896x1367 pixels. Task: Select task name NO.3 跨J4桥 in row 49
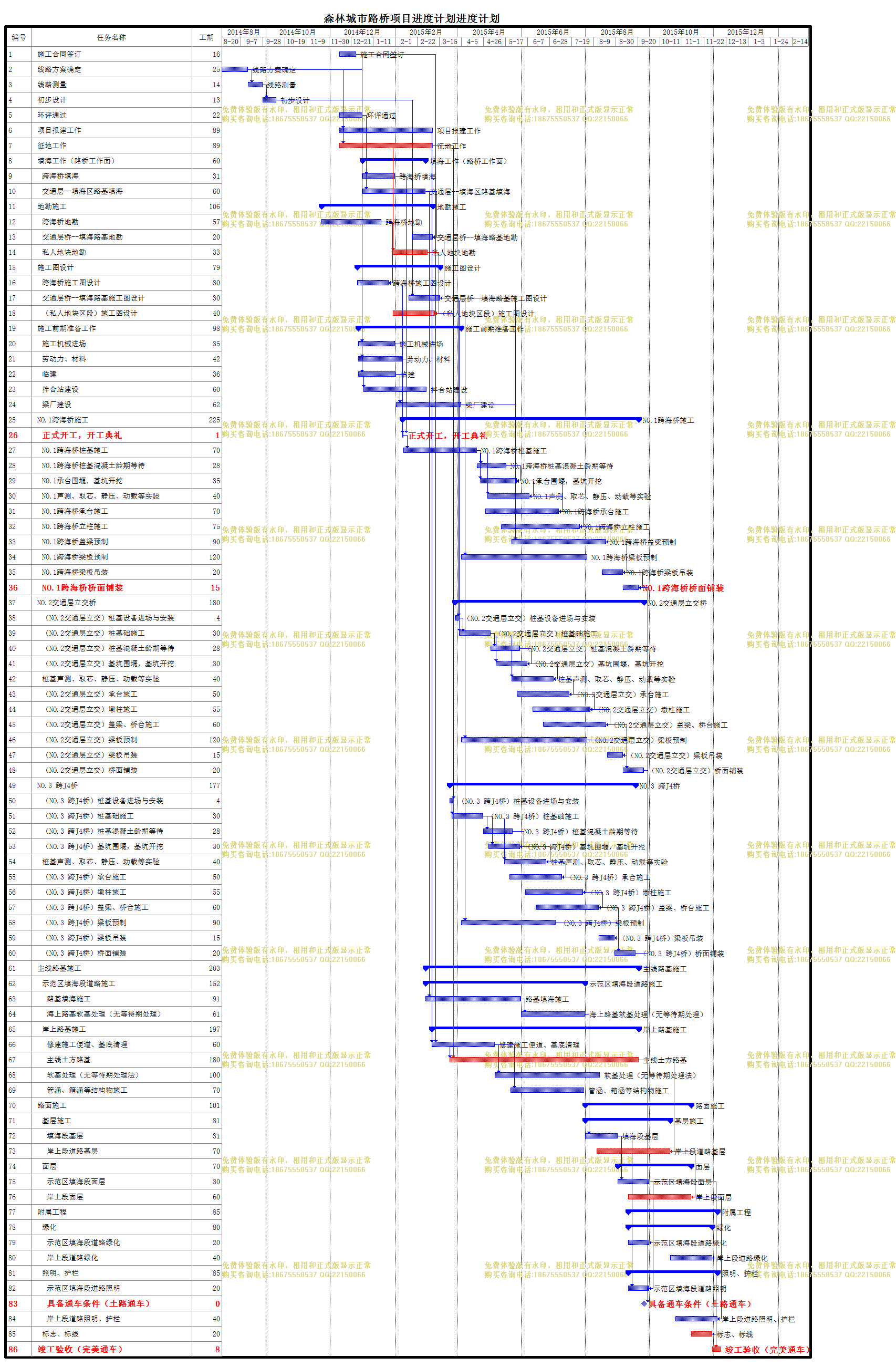[57, 785]
